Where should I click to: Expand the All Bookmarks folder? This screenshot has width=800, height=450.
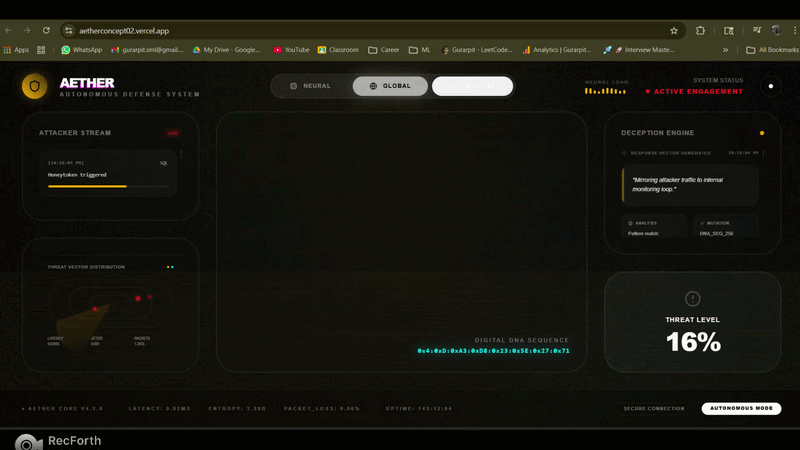click(772, 50)
